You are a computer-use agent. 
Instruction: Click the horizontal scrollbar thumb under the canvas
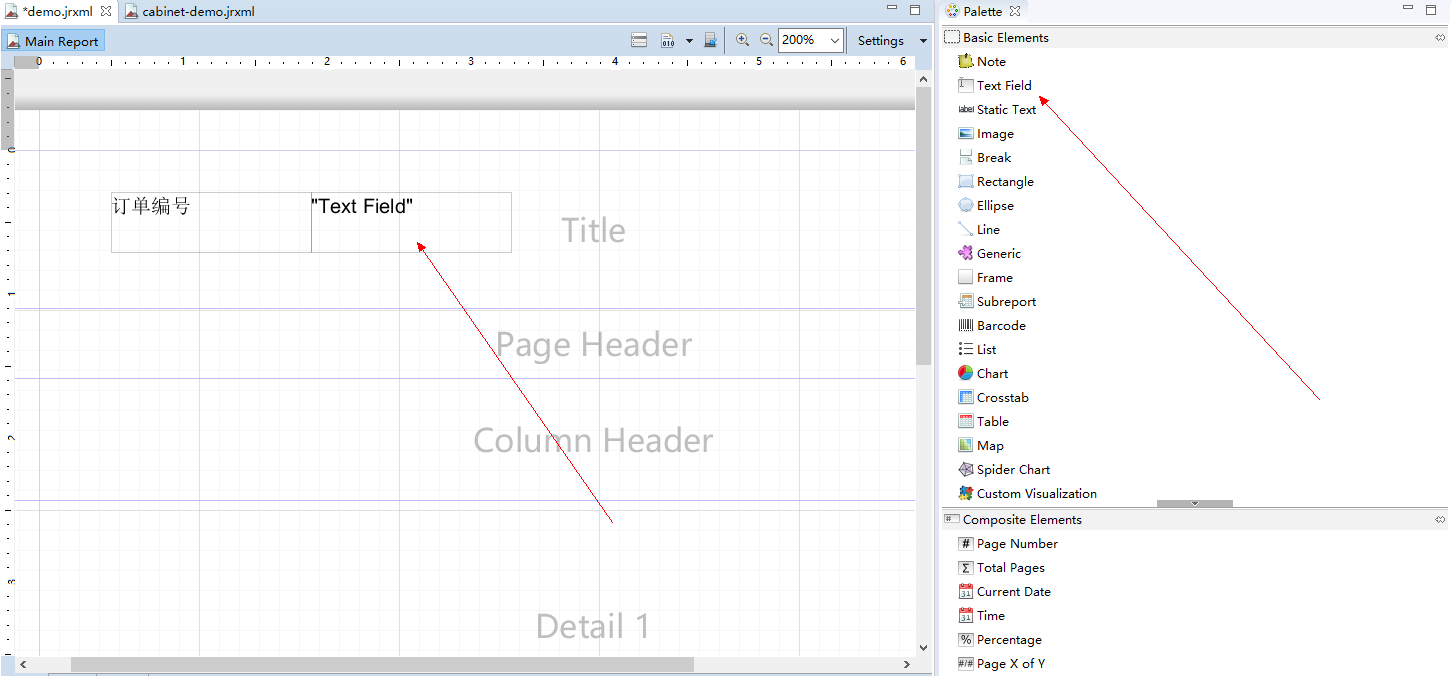(x=382, y=664)
